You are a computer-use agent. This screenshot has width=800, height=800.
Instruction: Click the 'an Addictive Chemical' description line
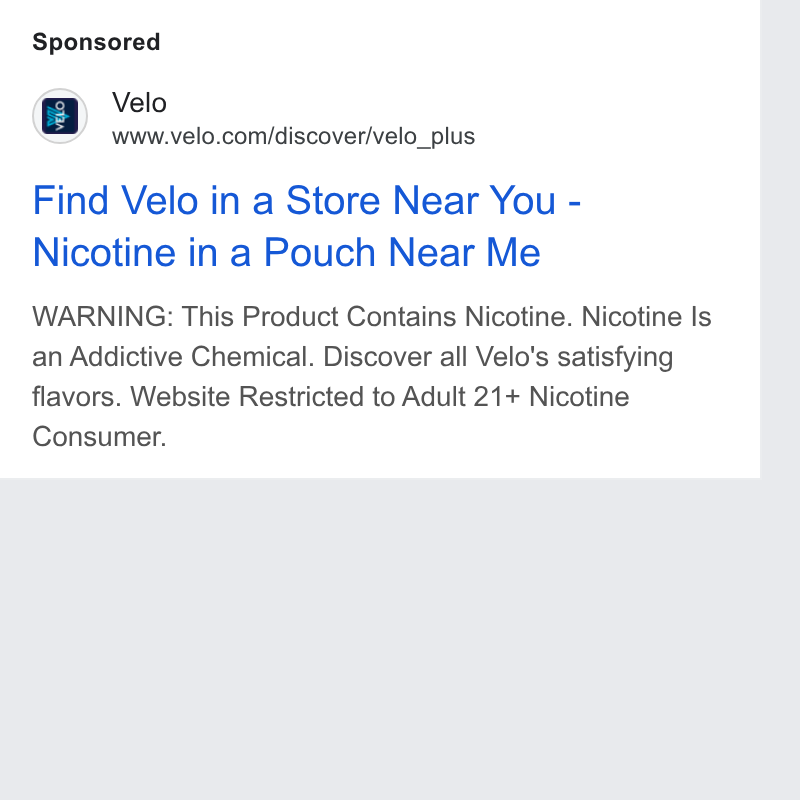[x=173, y=357]
